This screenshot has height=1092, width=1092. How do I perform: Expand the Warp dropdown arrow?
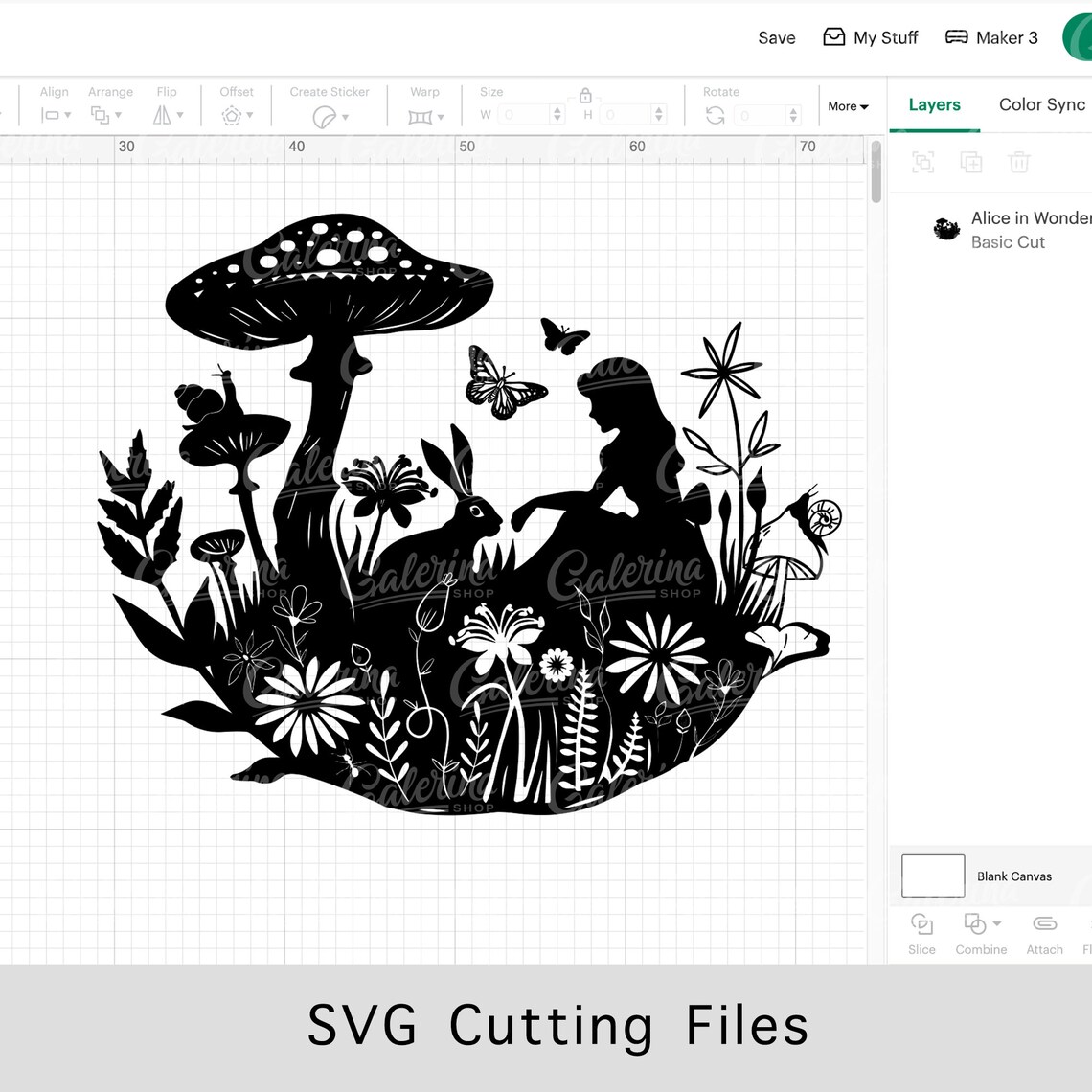coord(440,117)
